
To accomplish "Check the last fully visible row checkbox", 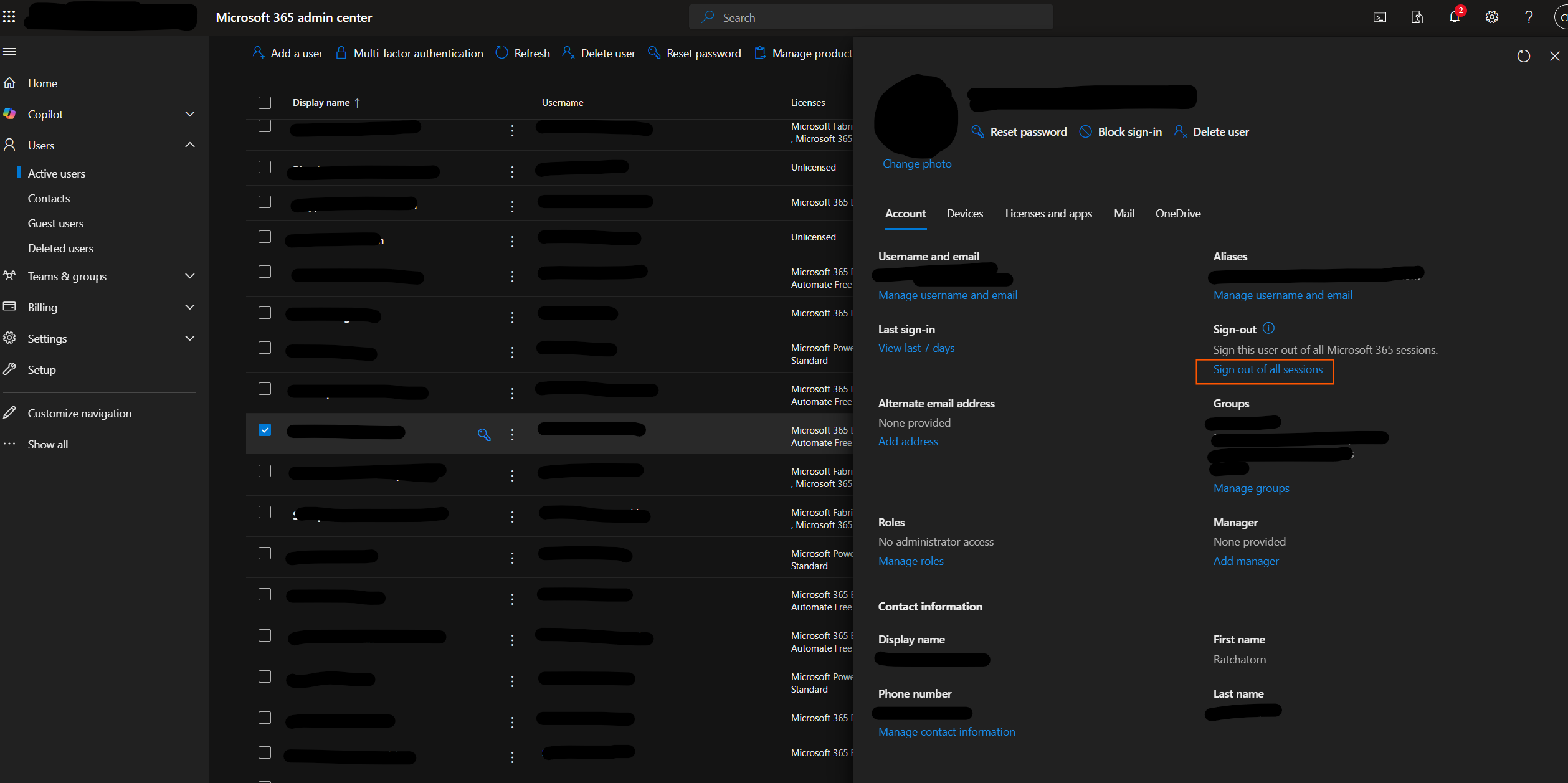I will [x=265, y=752].
